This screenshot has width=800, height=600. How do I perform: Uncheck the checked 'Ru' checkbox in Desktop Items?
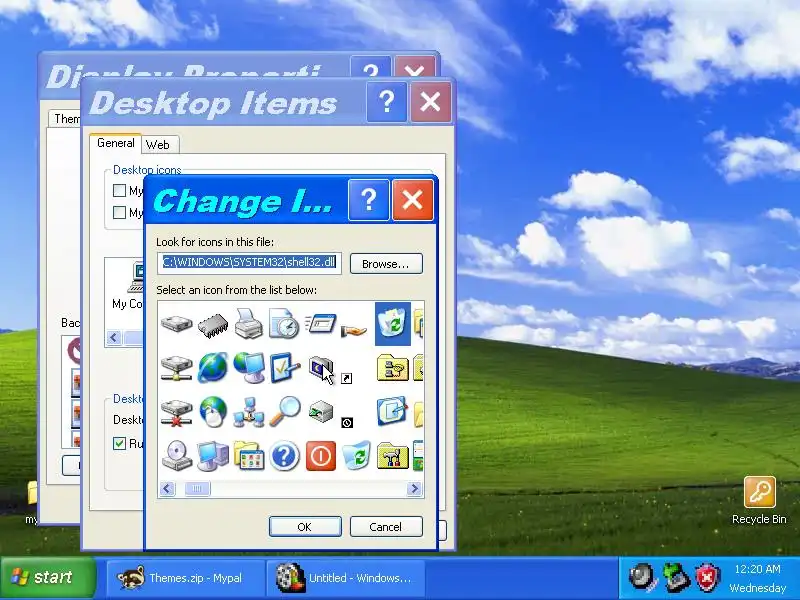[x=119, y=443]
